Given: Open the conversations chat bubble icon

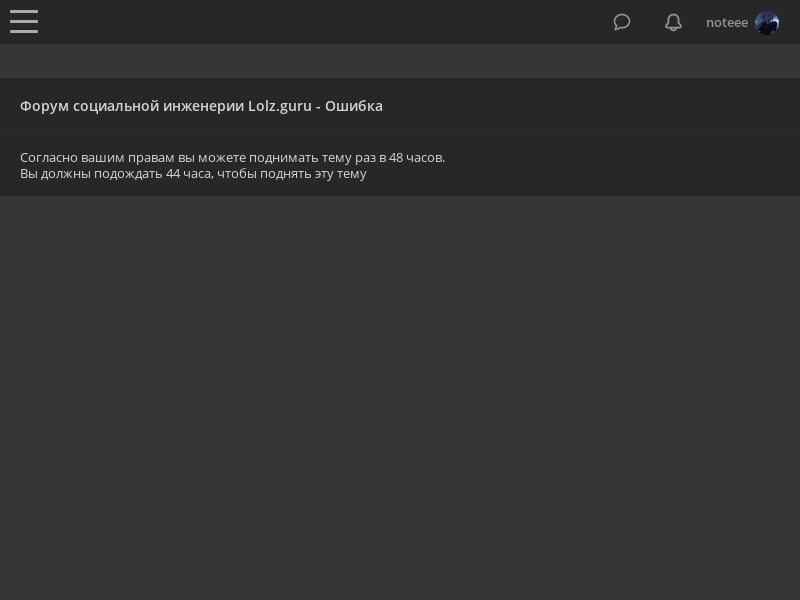Looking at the screenshot, I should click(x=621, y=22).
